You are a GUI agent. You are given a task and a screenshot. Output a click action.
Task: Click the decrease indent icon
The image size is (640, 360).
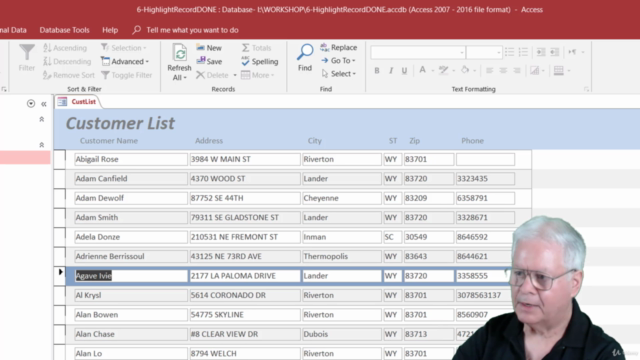pyautogui.click(x=554, y=52)
